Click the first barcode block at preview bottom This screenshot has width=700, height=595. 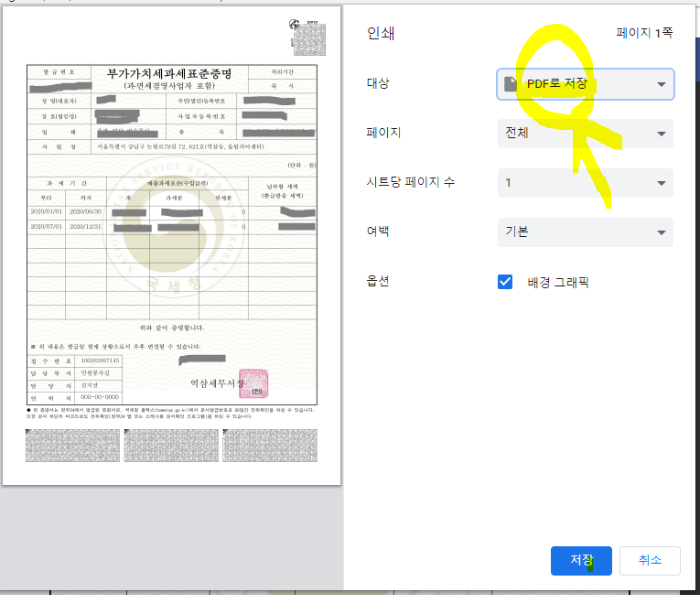tap(73, 445)
